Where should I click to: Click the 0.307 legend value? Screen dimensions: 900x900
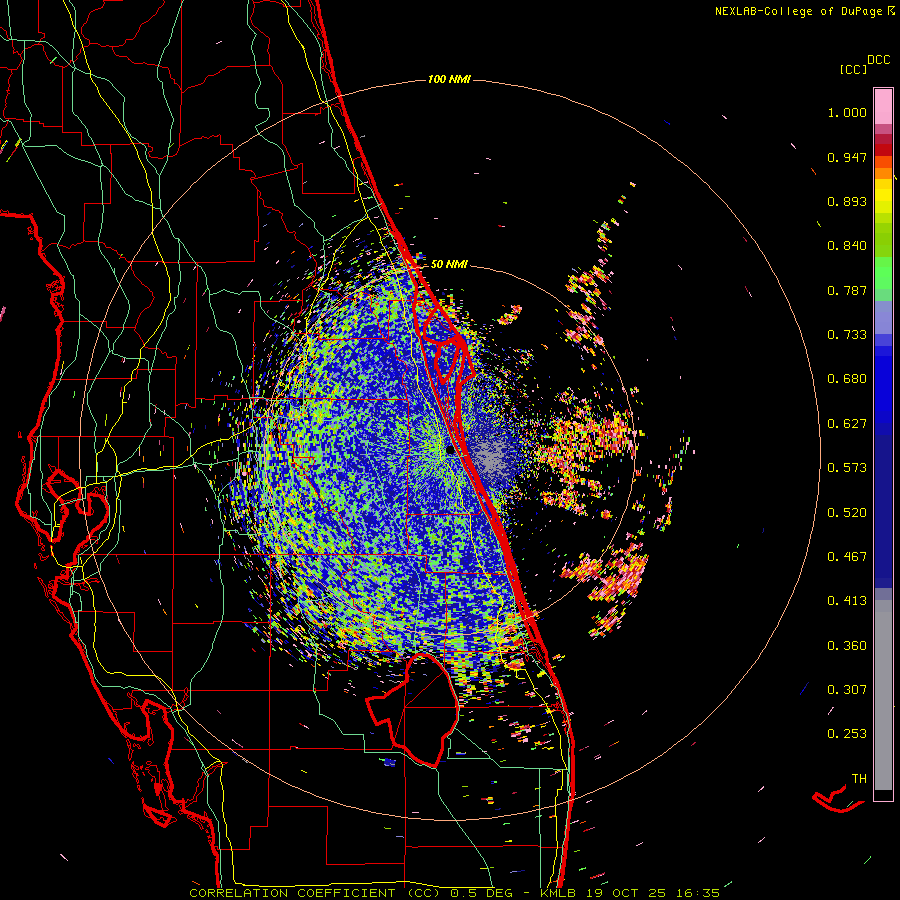[x=847, y=690]
